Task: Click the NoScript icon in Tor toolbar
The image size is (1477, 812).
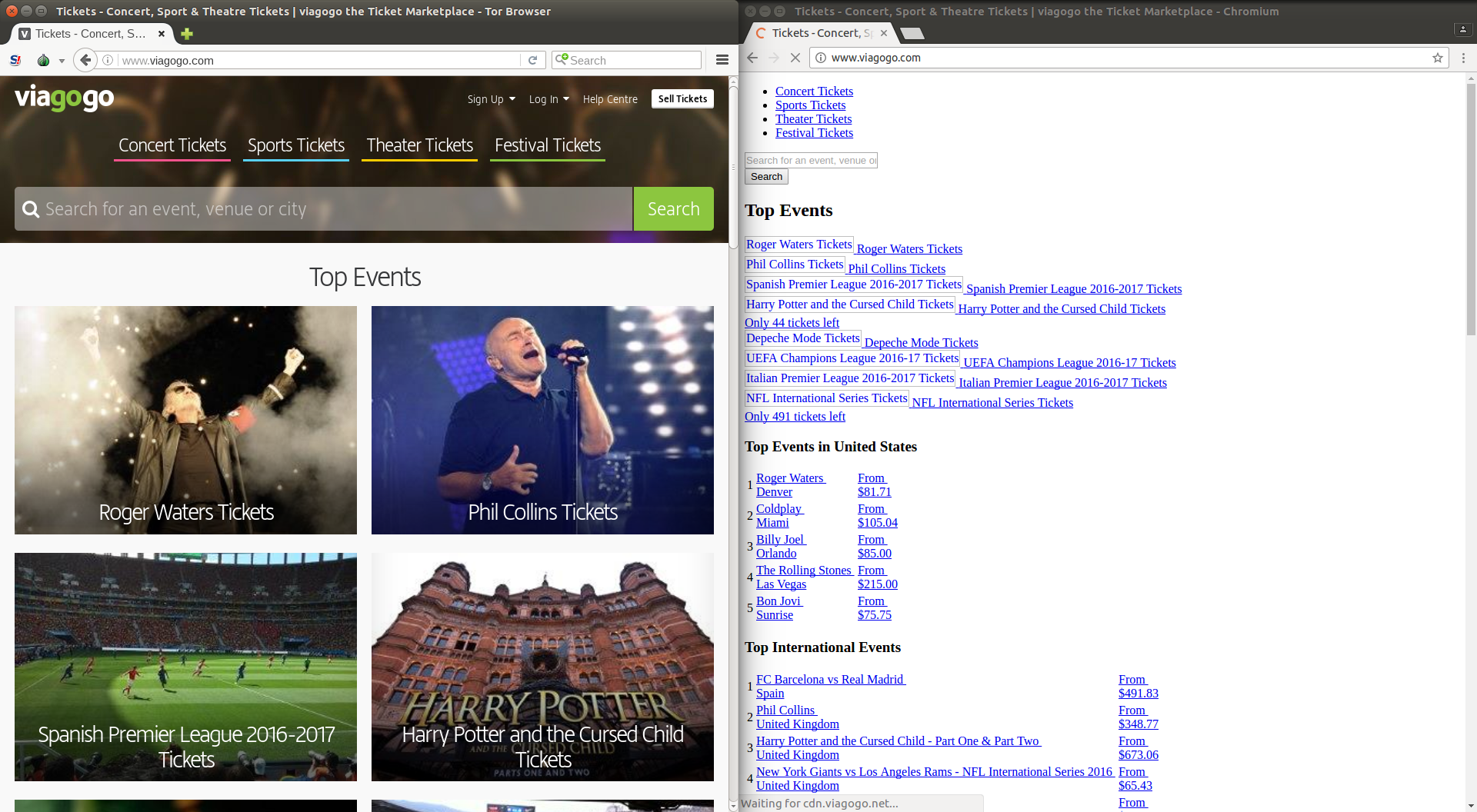Action: pyautogui.click(x=15, y=60)
